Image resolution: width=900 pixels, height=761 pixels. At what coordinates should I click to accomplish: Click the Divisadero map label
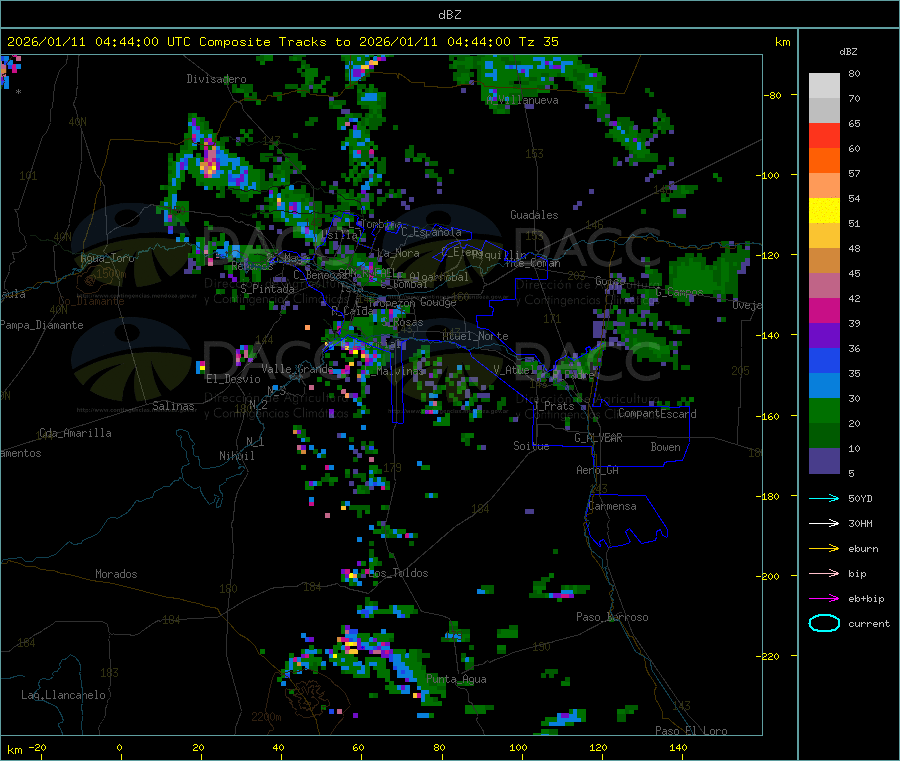click(x=216, y=79)
